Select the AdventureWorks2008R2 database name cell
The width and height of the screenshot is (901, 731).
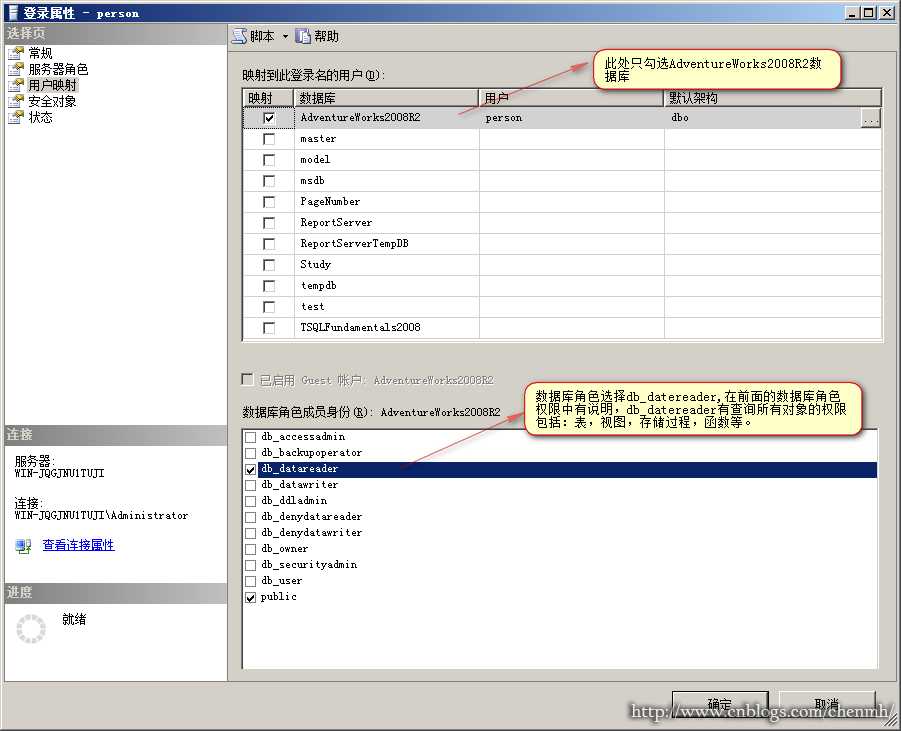click(x=387, y=118)
